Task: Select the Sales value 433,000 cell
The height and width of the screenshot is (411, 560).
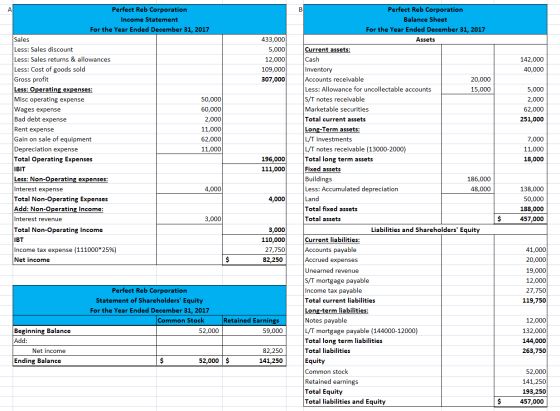Action: pyautogui.click(x=273, y=40)
